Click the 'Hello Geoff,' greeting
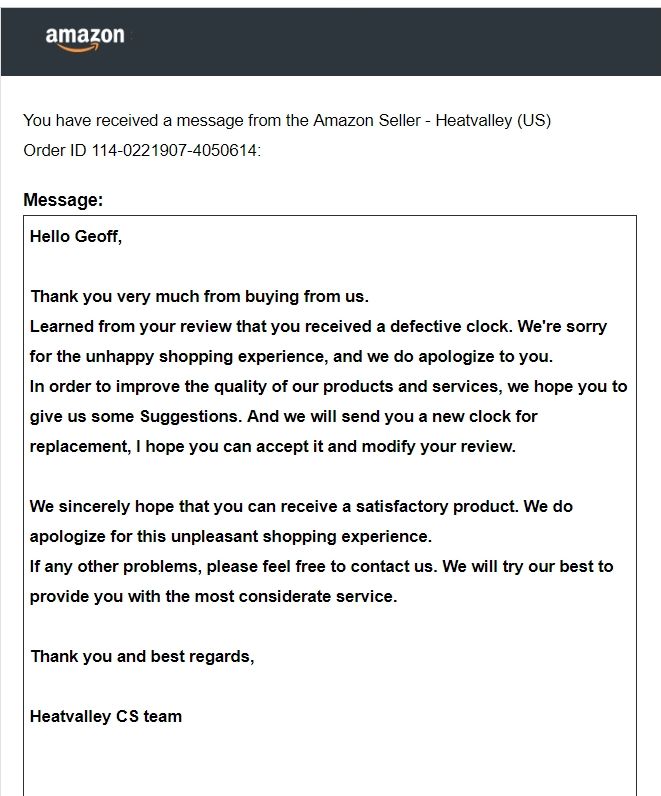Image resolution: width=661 pixels, height=796 pixels. 76,237
